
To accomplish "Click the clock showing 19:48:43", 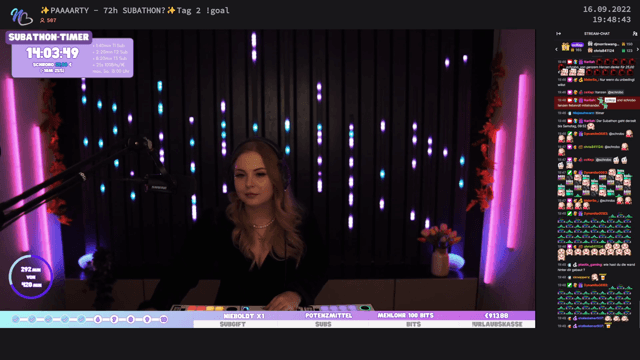I will tap(611, 20).
